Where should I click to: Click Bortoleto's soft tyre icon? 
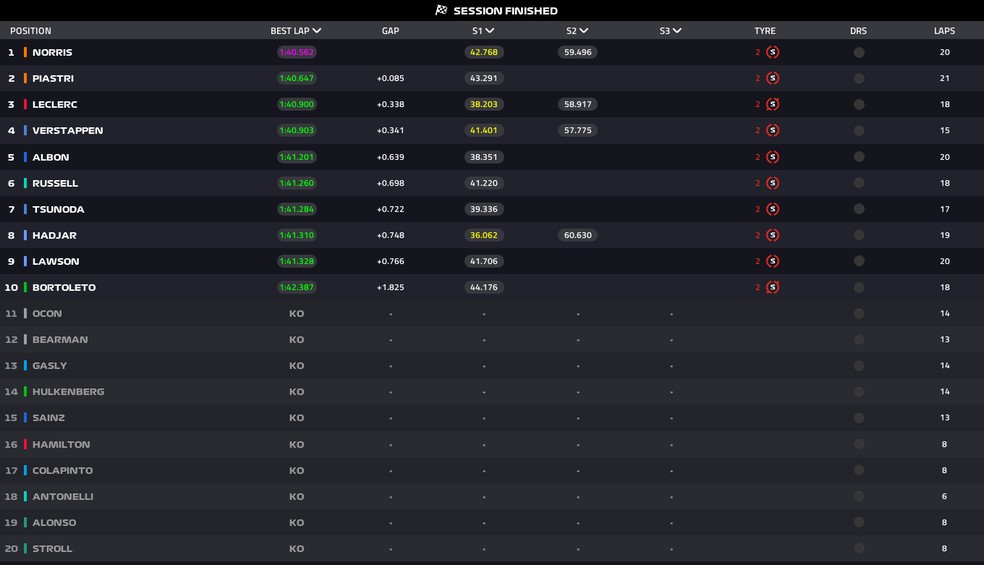pyautogui.click(x=773, y=288)
